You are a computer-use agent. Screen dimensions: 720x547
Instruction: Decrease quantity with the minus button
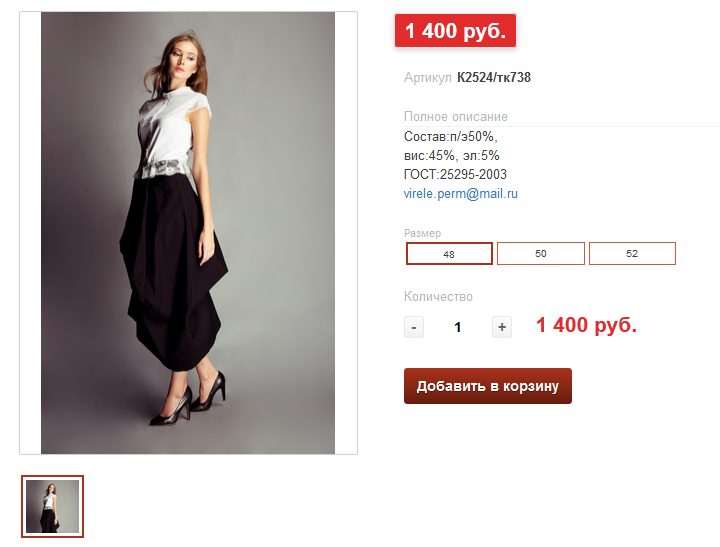coord(414,327)
